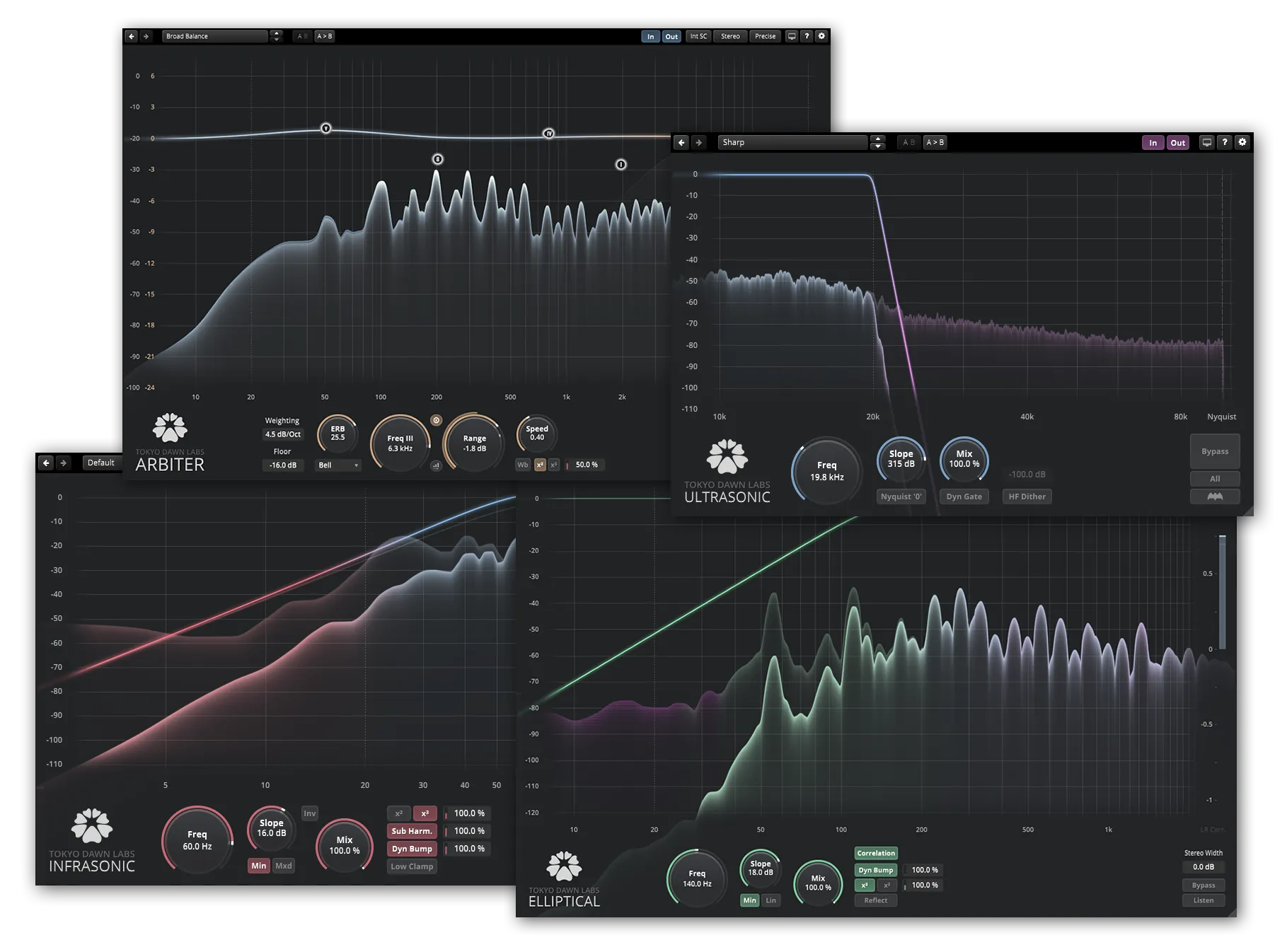Click Arbiter's redo arrow icon
Image resolution: width=1287 pixels, height=952 pixels.
(x=146, y=36)
